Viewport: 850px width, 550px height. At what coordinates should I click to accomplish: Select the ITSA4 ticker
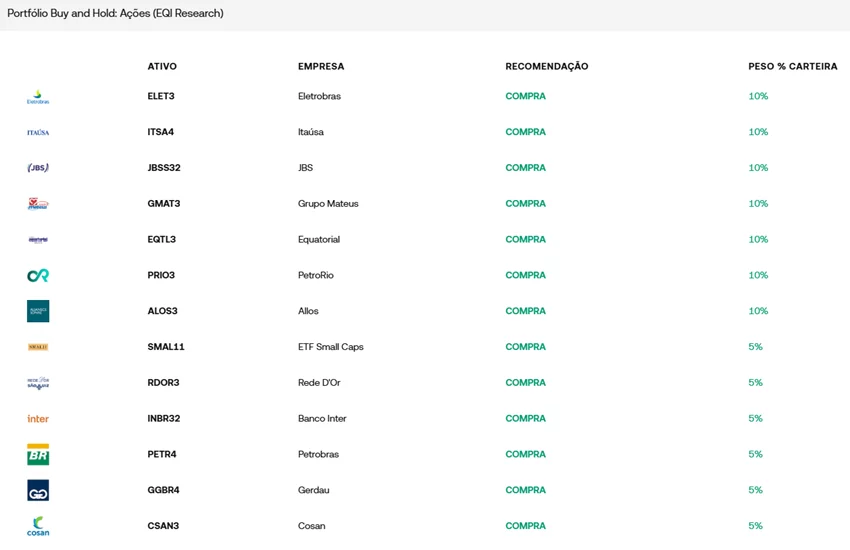(160, 132)
